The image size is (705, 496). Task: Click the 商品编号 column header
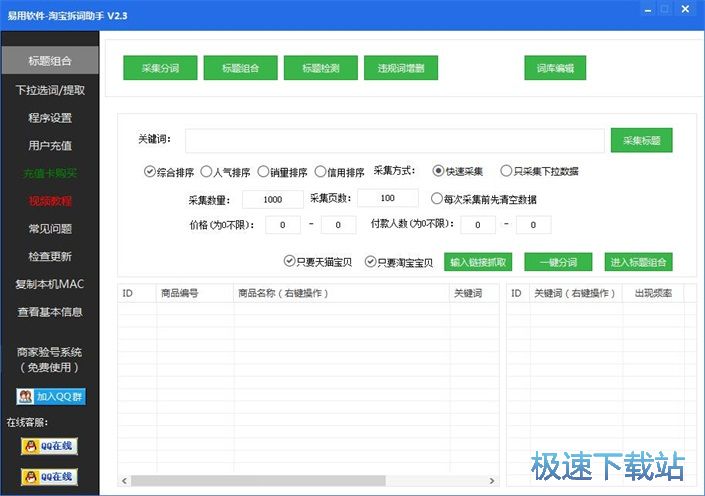pyautogui.click(x=195, y=293)
